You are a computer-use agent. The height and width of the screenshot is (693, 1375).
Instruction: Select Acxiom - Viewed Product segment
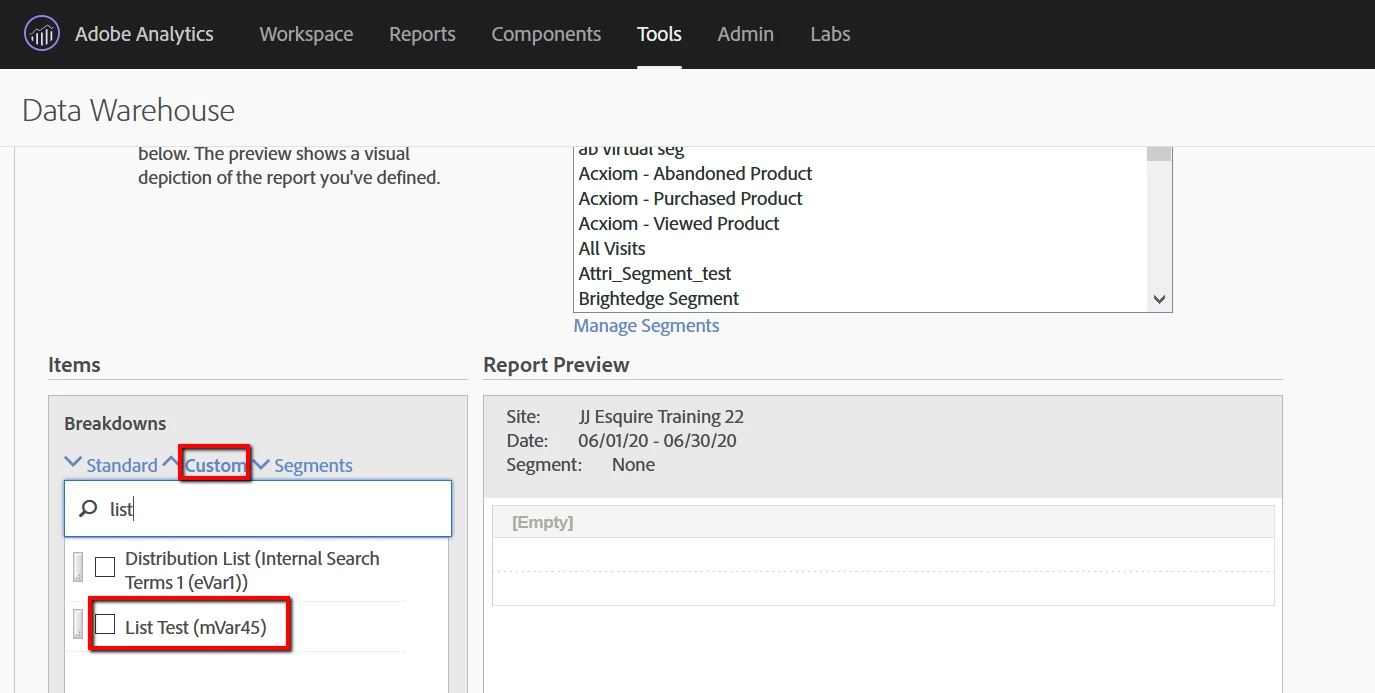pyautogui.click(x=679, y=224)
